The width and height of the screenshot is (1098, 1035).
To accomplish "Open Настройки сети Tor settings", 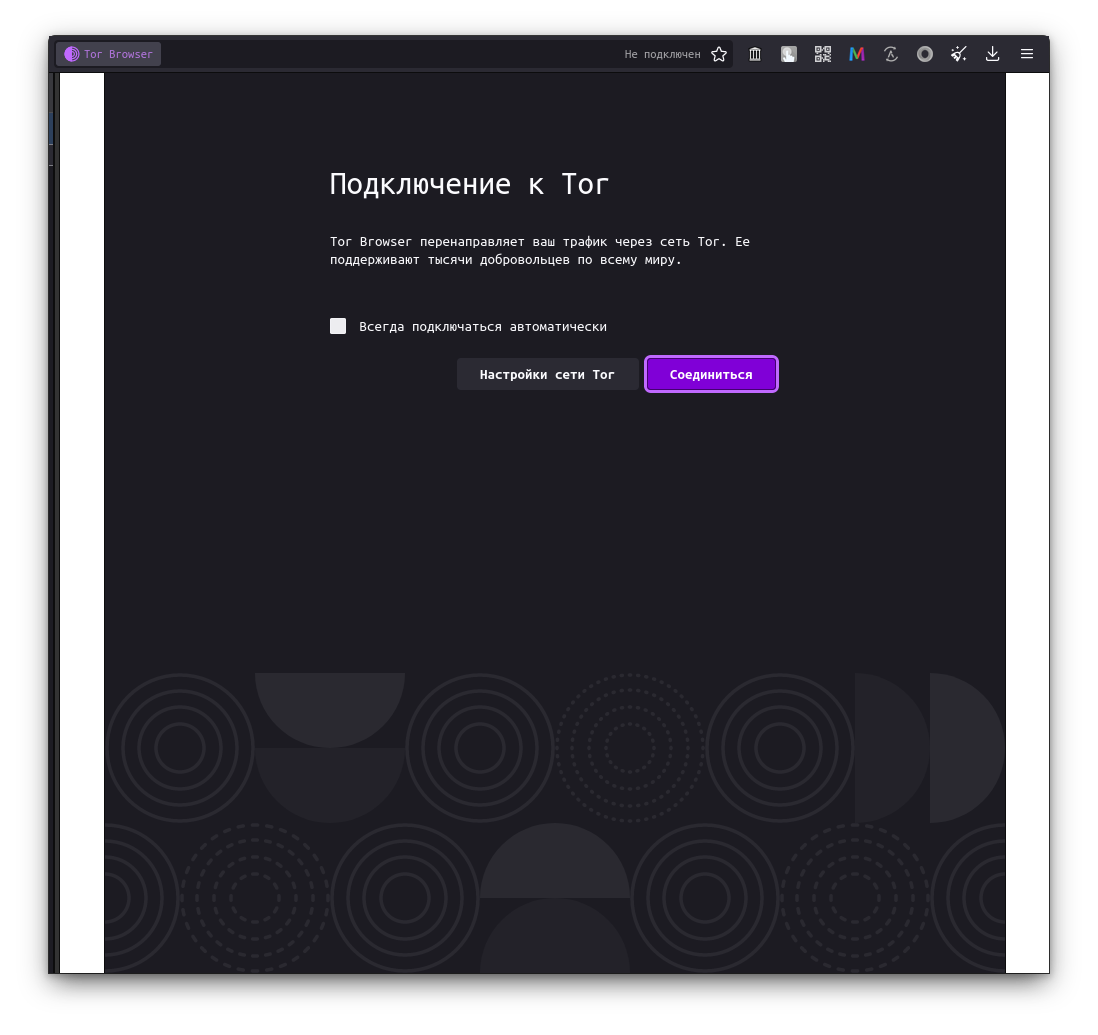I will (x=547, y=375).
